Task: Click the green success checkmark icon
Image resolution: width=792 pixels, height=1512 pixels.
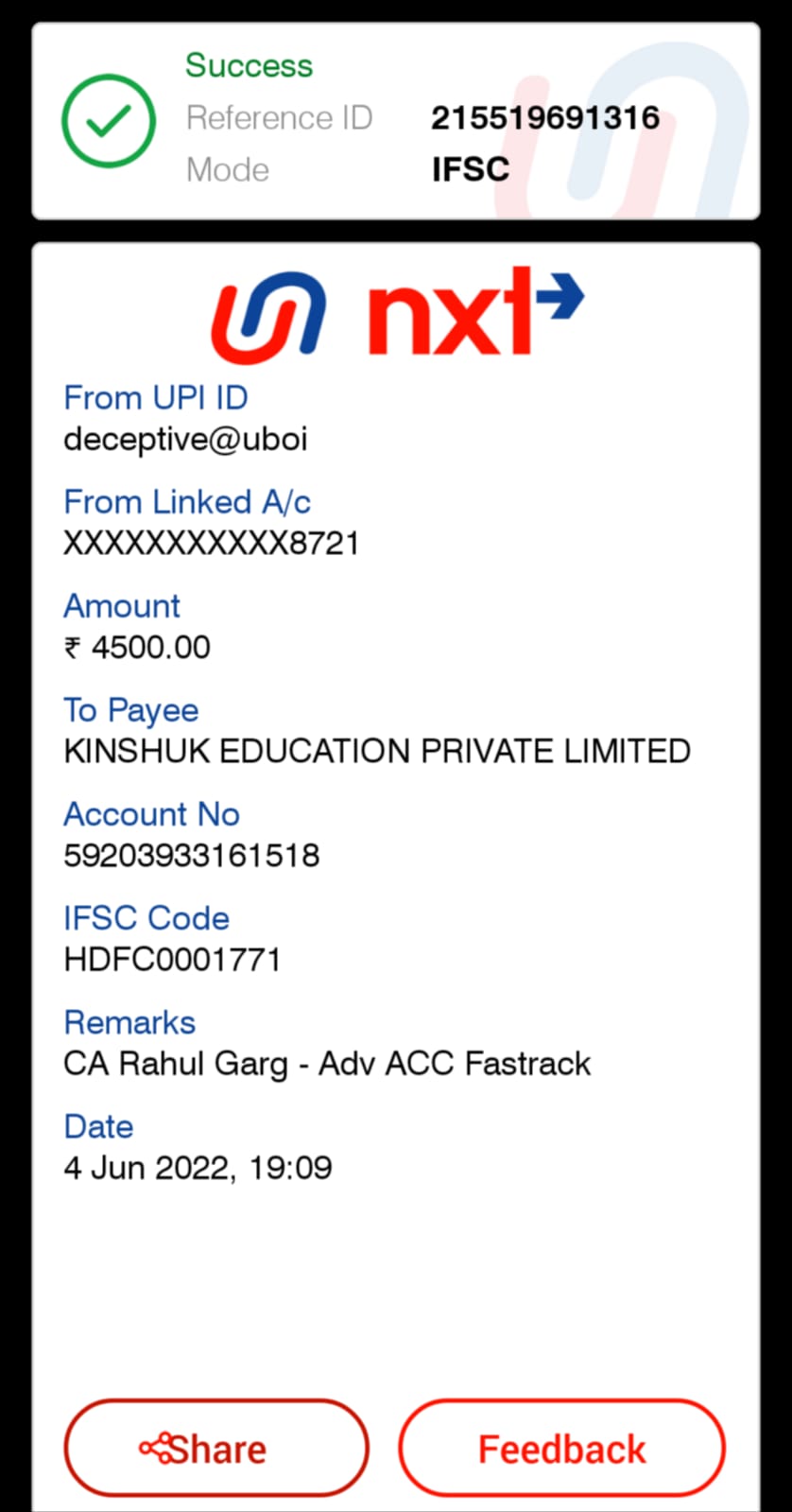Action: tap(109, 121)
